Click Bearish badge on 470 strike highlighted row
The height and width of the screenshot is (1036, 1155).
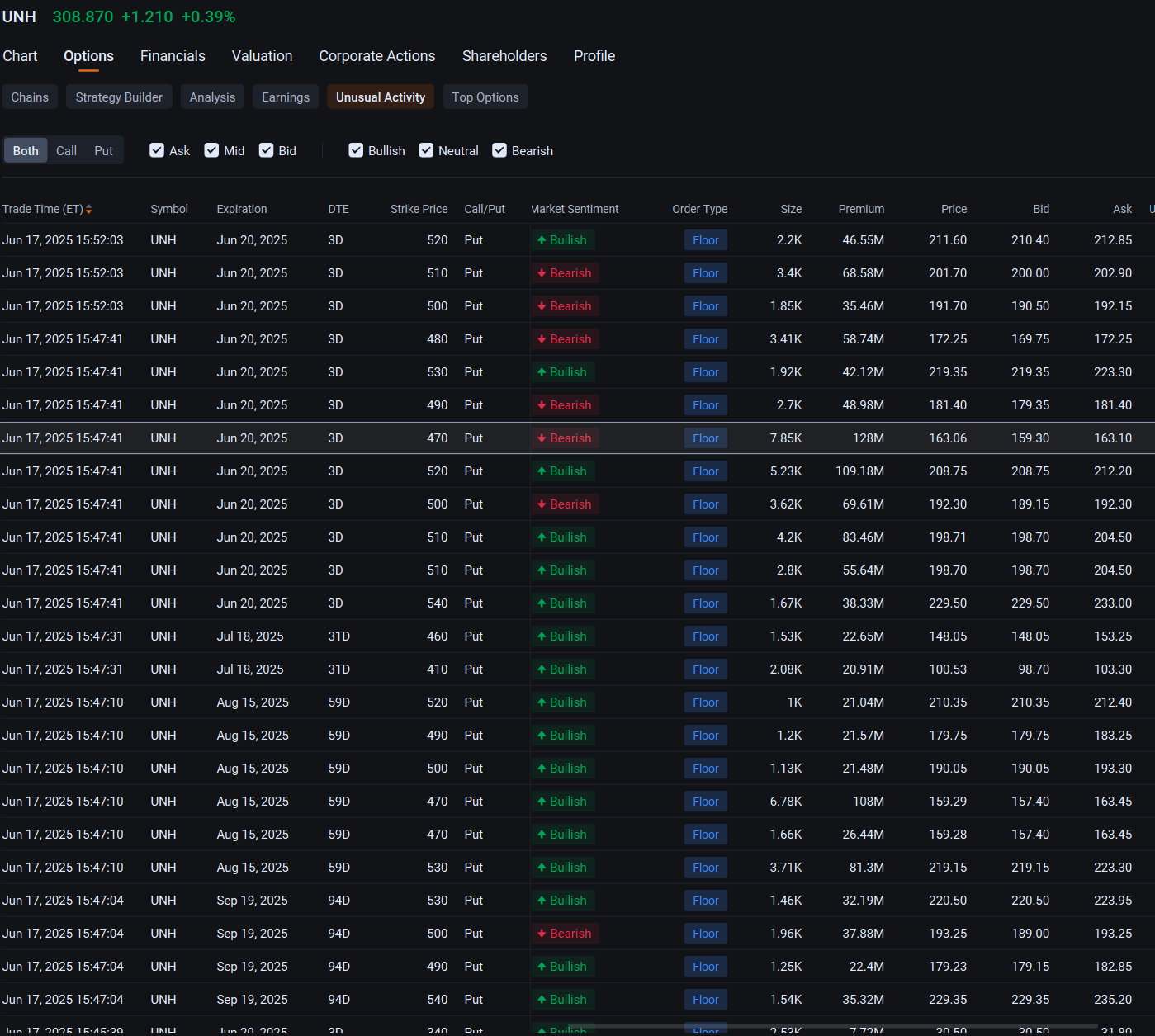pos(565,438)
